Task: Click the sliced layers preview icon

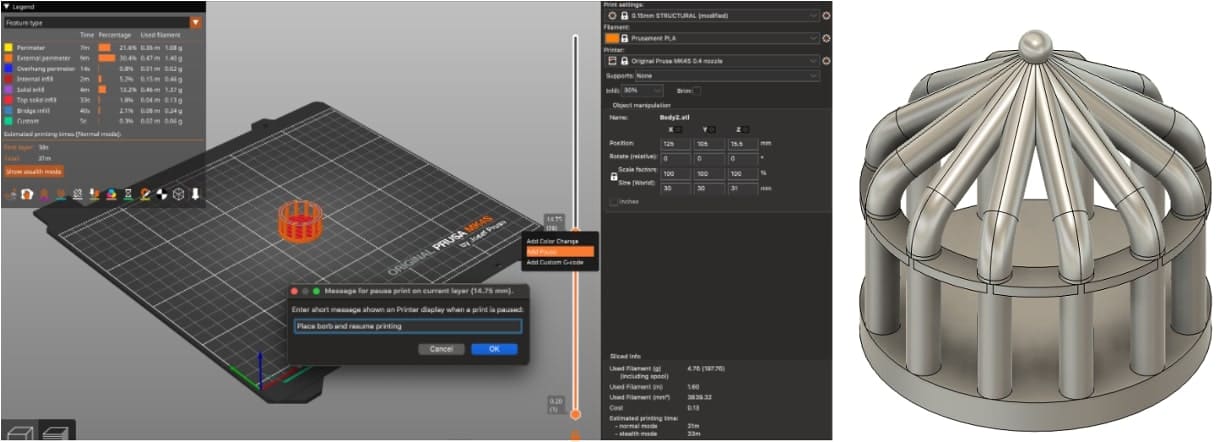Action: pyautogui.click(x=57, y=432)
